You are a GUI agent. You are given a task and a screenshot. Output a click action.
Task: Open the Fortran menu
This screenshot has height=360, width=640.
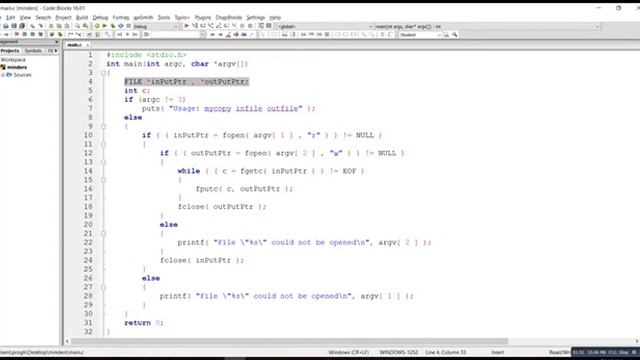[121, 18]
